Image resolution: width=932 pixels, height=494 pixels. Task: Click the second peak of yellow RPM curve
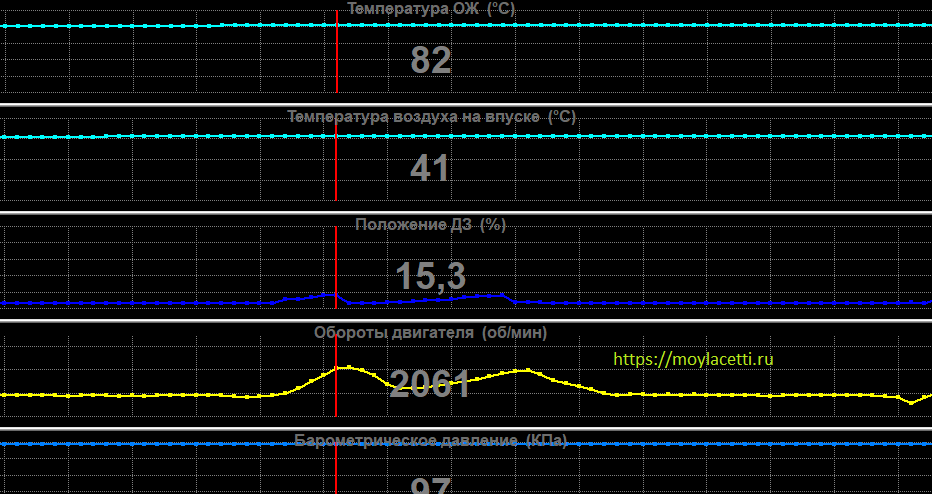pyautogui.click(x=521, y=370)
